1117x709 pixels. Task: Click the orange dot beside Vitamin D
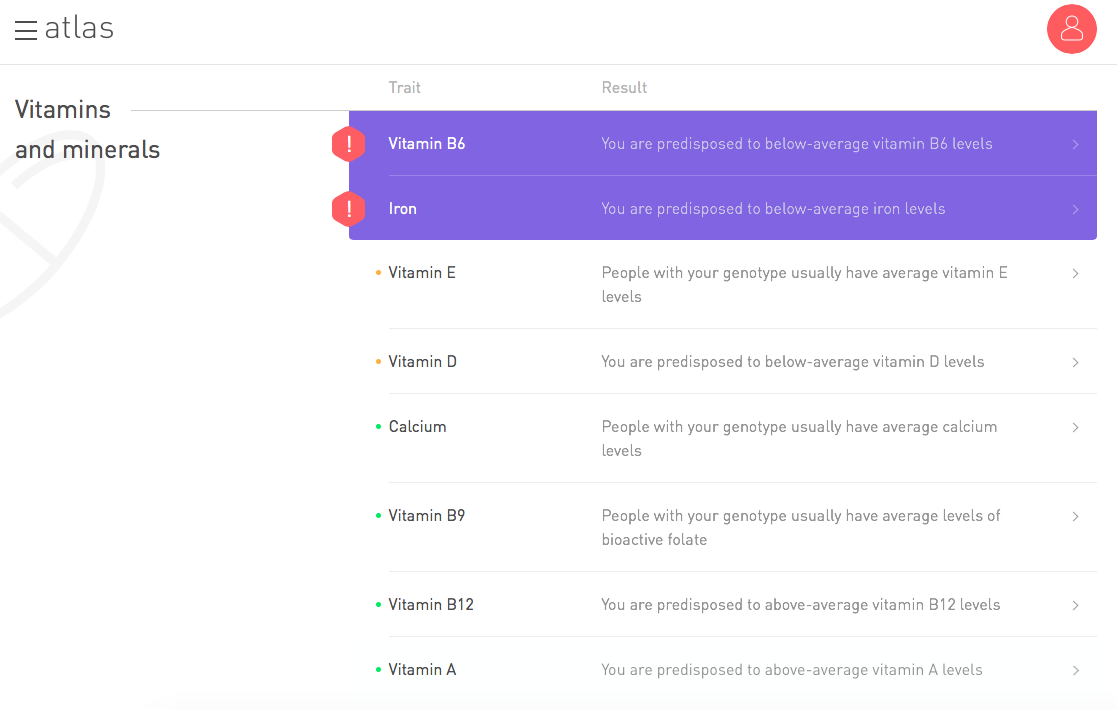[x=378, y=362]
